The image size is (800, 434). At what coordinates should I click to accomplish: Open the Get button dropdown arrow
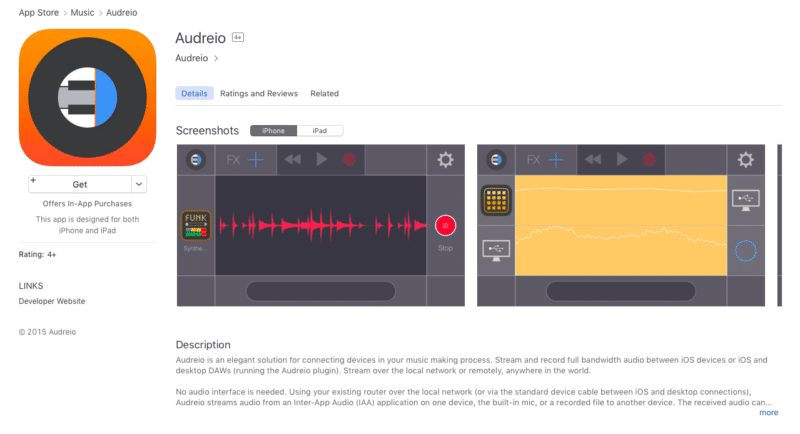139,184
